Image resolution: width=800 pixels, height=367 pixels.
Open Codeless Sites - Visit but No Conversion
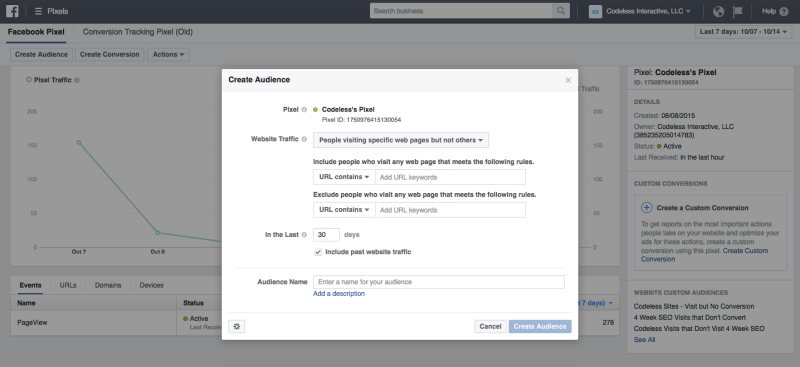[x=694, y=307]
